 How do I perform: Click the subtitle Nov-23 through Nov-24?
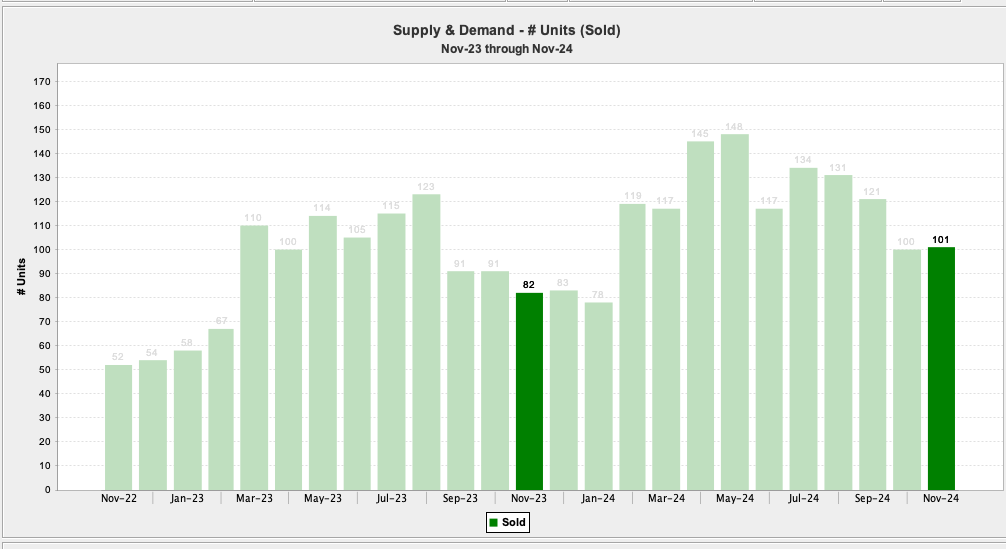(506, 48)
